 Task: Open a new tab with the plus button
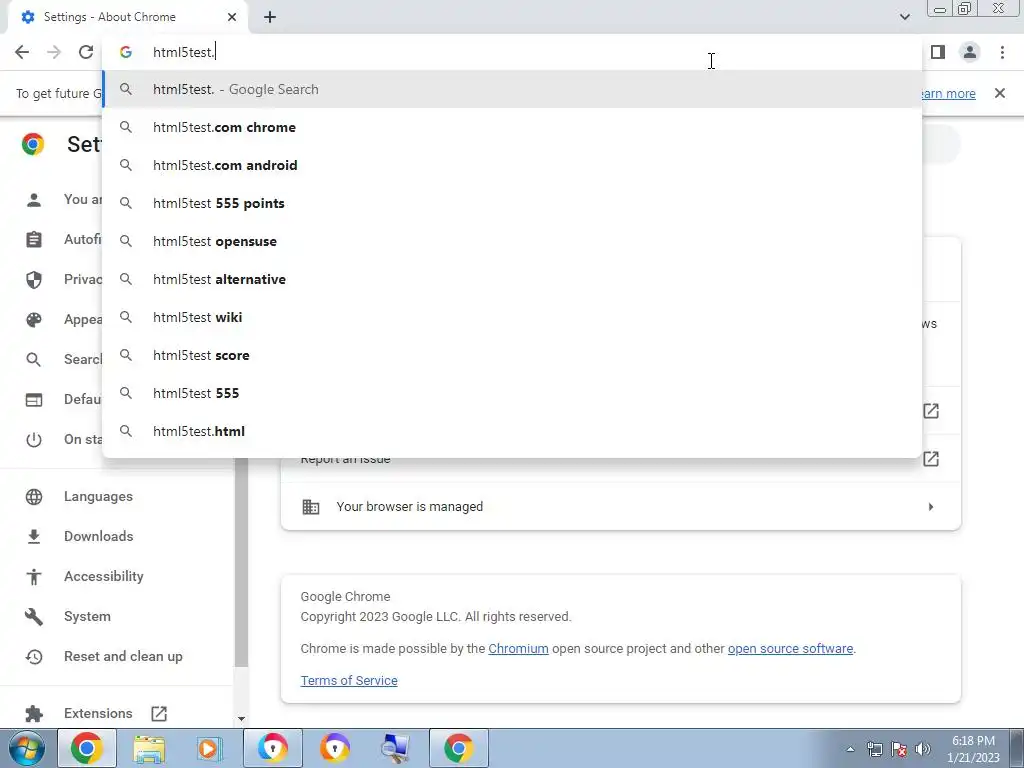tap(270, 17)
